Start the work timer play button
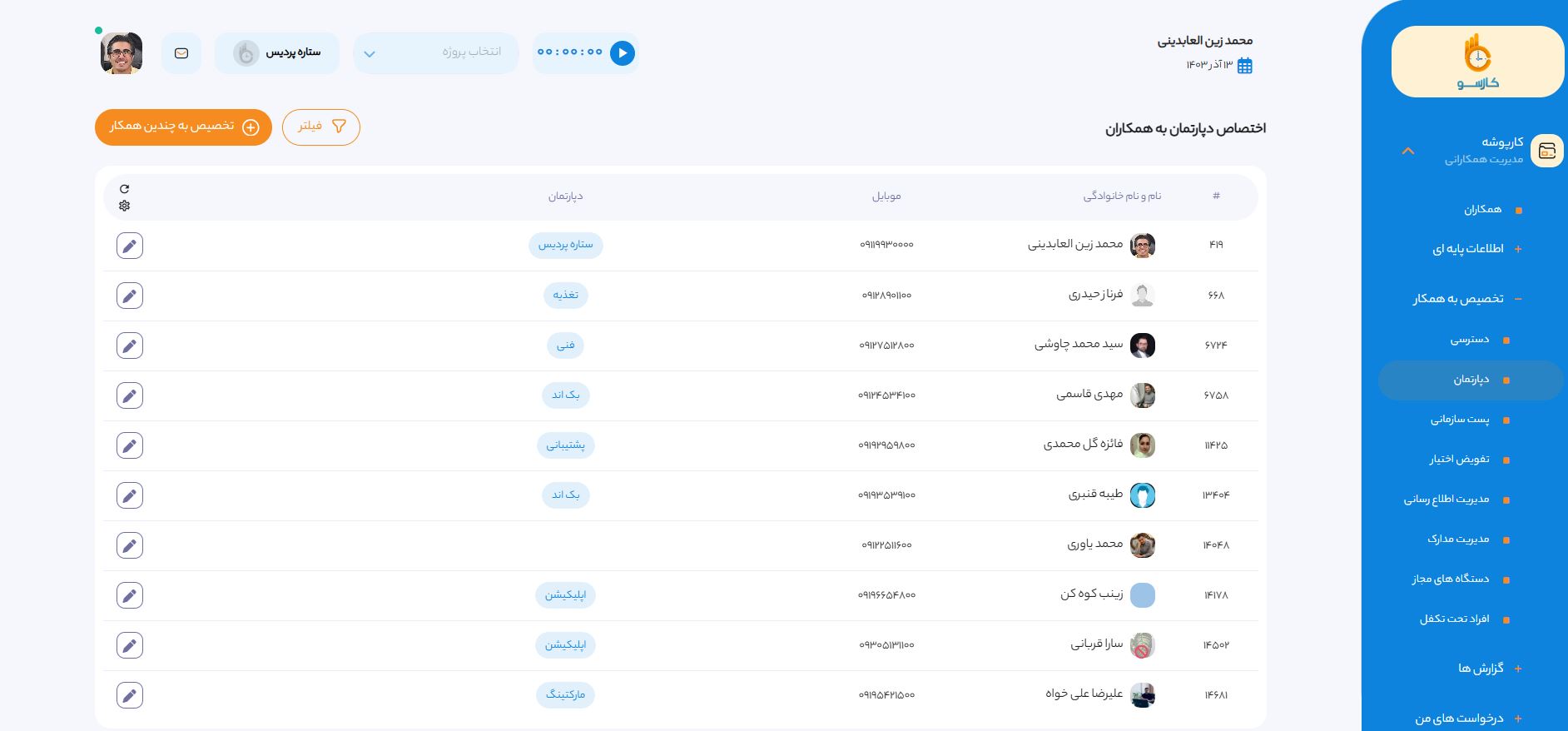 (x=622, y=53)
